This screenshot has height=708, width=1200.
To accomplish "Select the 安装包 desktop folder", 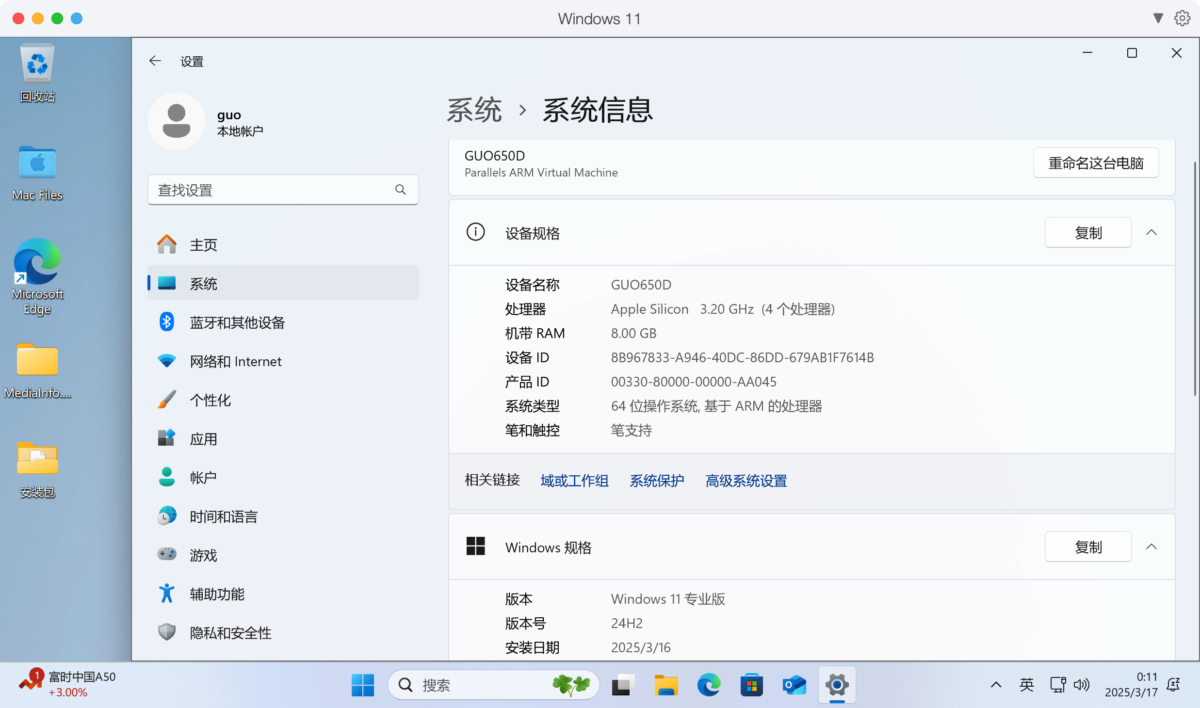I will (x=37, y=470).
